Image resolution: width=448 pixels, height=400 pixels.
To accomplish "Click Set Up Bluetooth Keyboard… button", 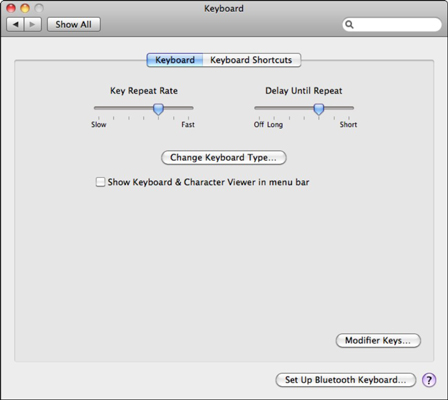I will click(346, 380).
